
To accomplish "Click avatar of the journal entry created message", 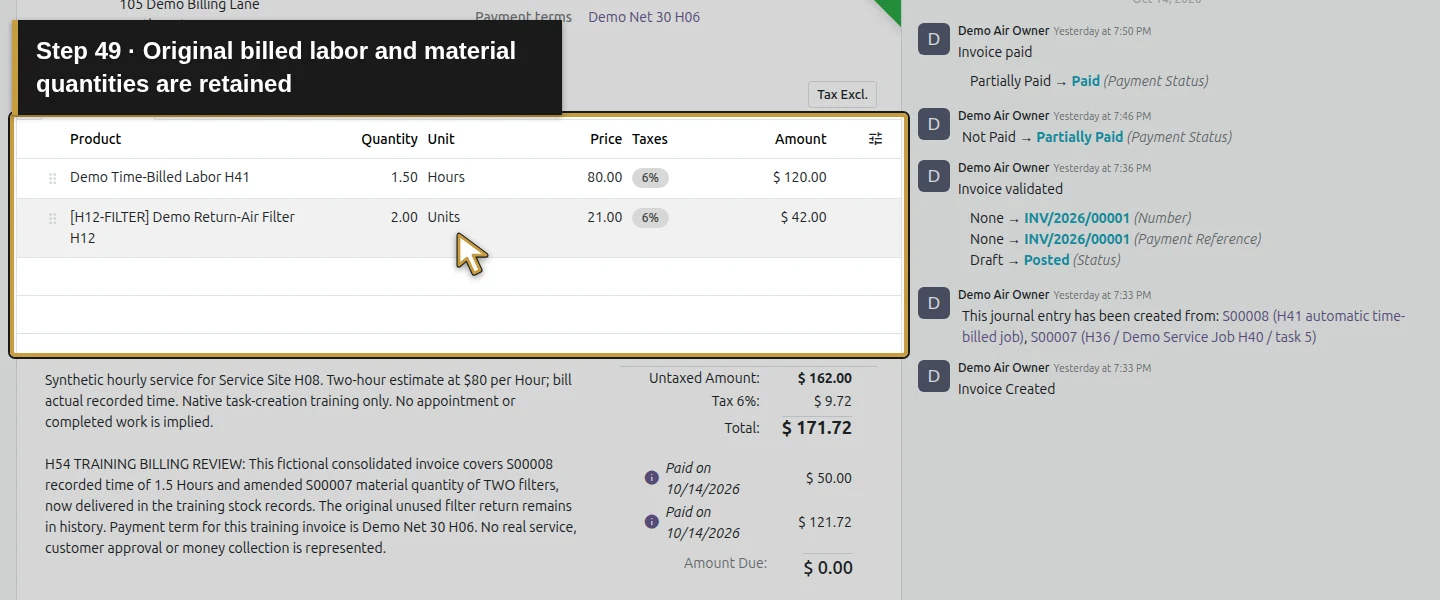I will click(x=934, y=304).
